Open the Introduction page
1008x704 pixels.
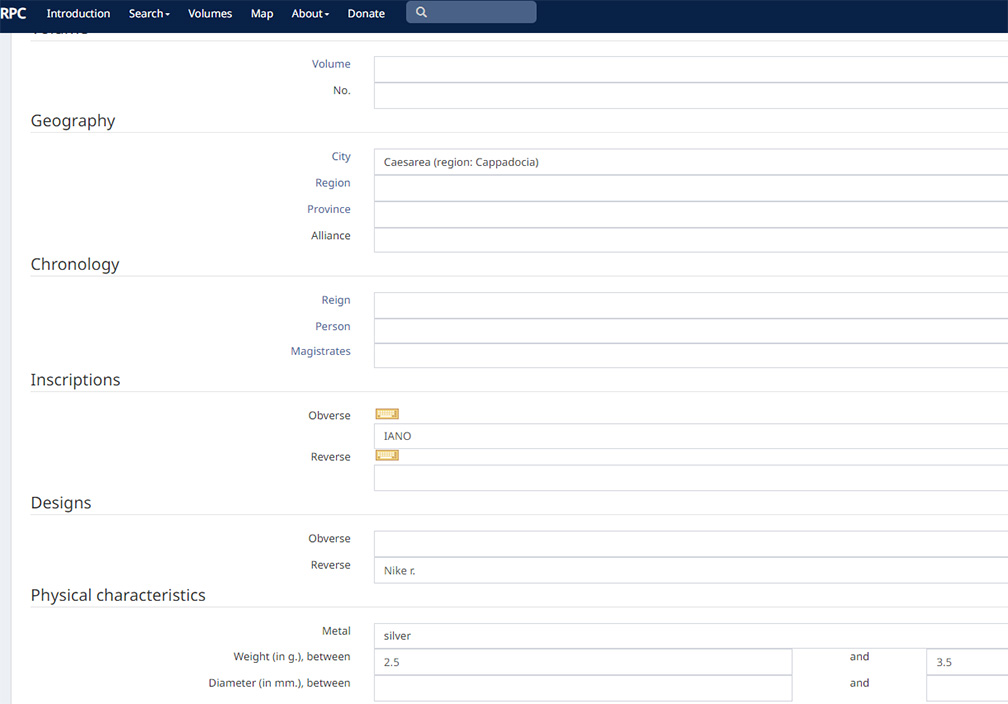(x=78, y=14)
